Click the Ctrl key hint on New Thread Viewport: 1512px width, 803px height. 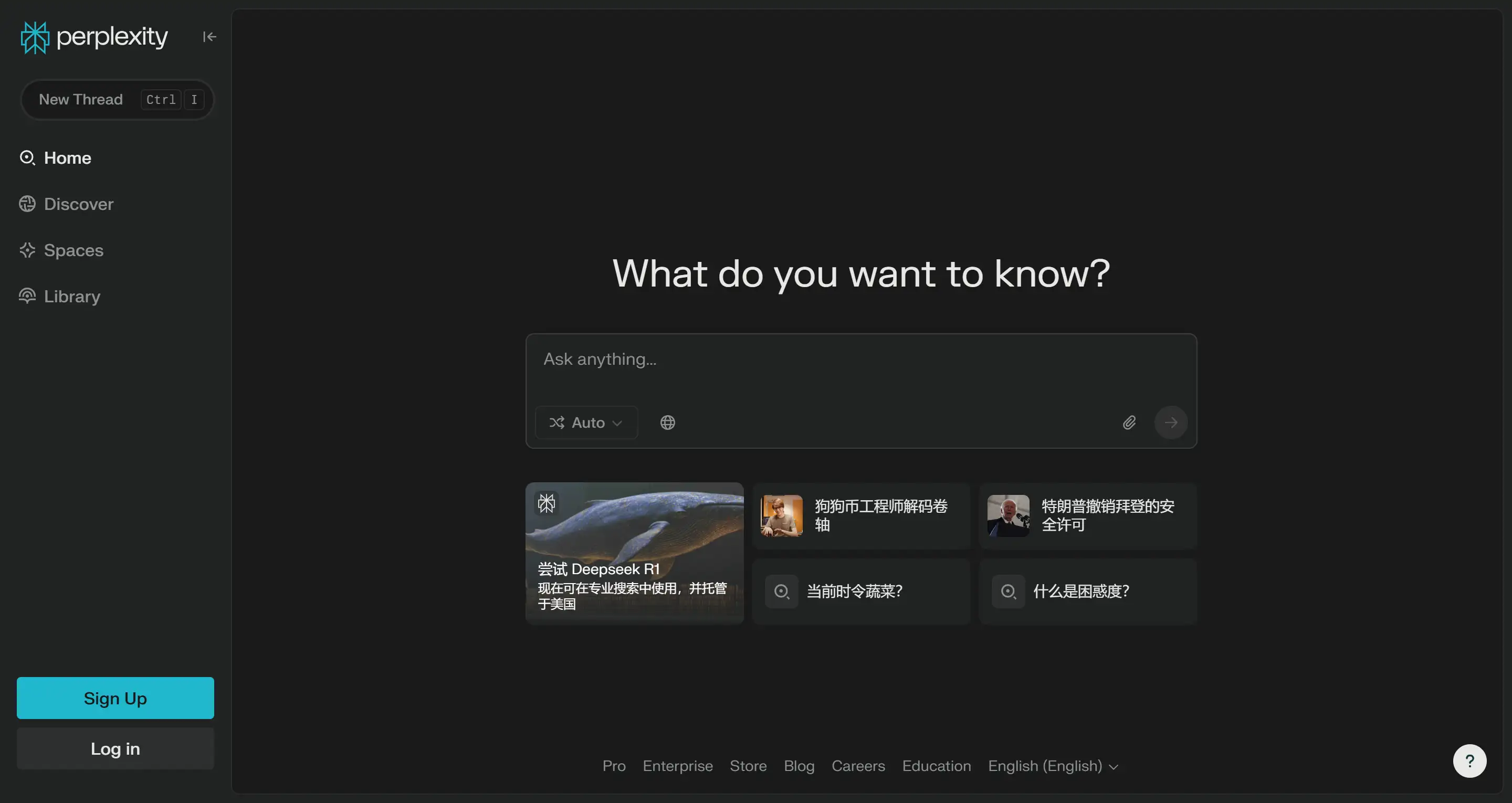pyautogui.click(x=161, y=100)
